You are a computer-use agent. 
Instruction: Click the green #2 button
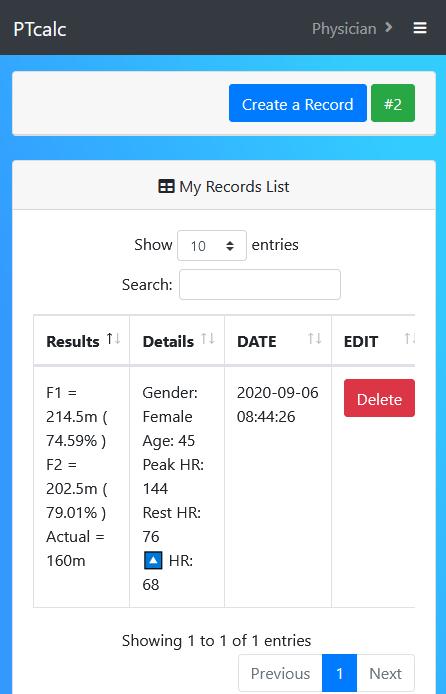[393, 103]
